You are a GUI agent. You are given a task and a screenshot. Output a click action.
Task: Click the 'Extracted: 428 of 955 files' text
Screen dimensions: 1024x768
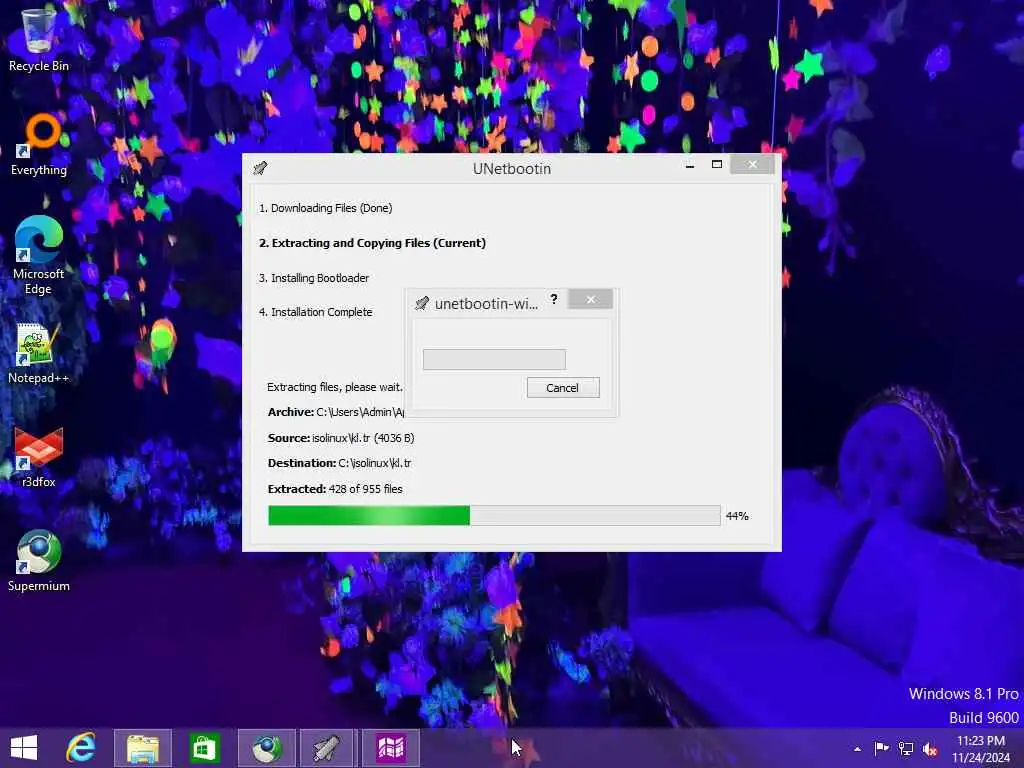click(335, 489)
